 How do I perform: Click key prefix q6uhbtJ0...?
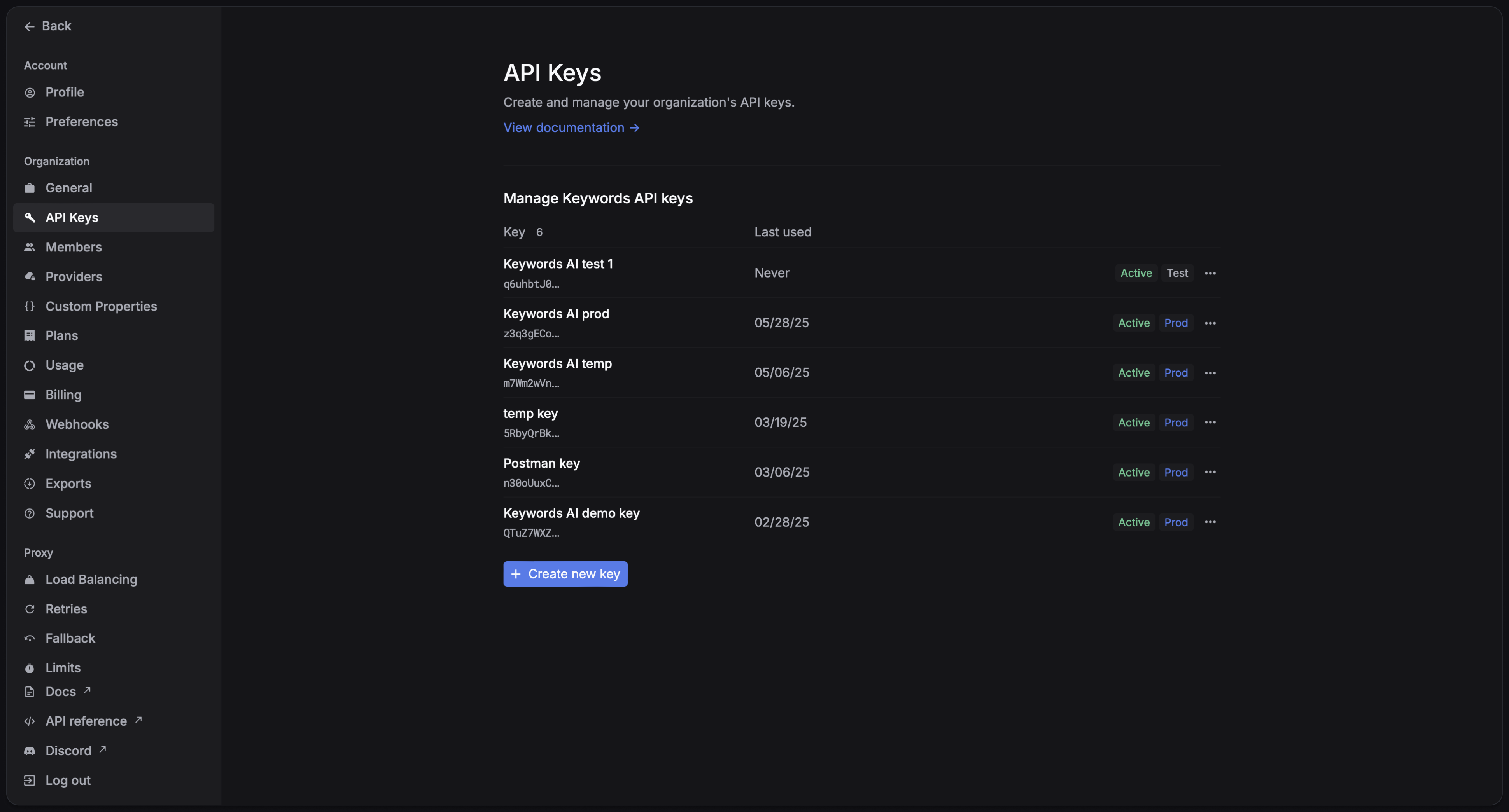531,285
